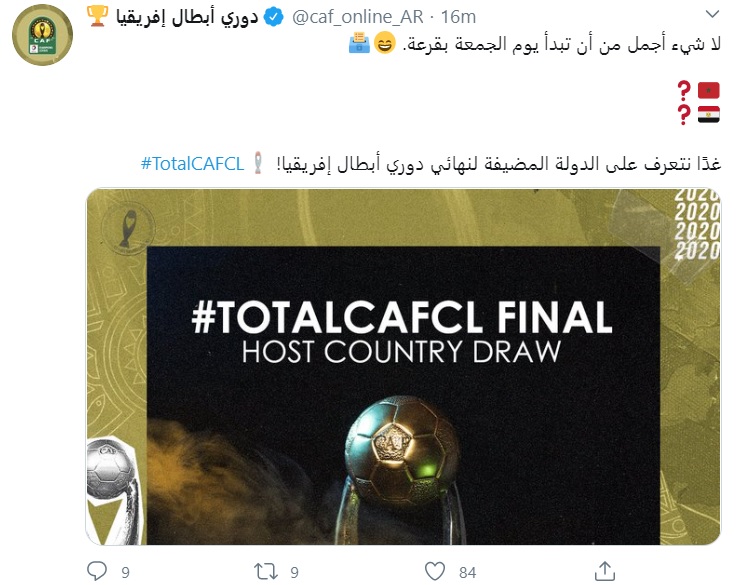Click the retweet arrows icon
Image resolution: width=738 pixels, height=585 pixels.
(266, 571)
